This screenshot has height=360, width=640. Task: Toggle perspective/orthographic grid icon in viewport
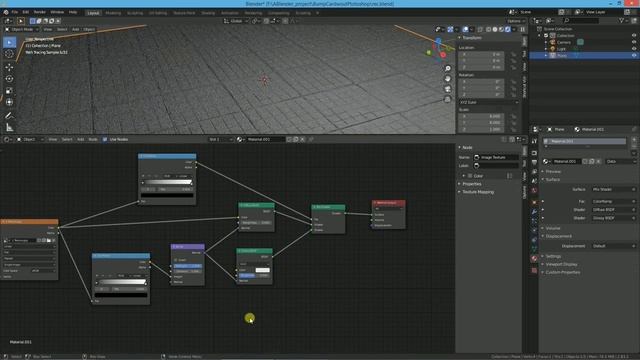[448, 99]
